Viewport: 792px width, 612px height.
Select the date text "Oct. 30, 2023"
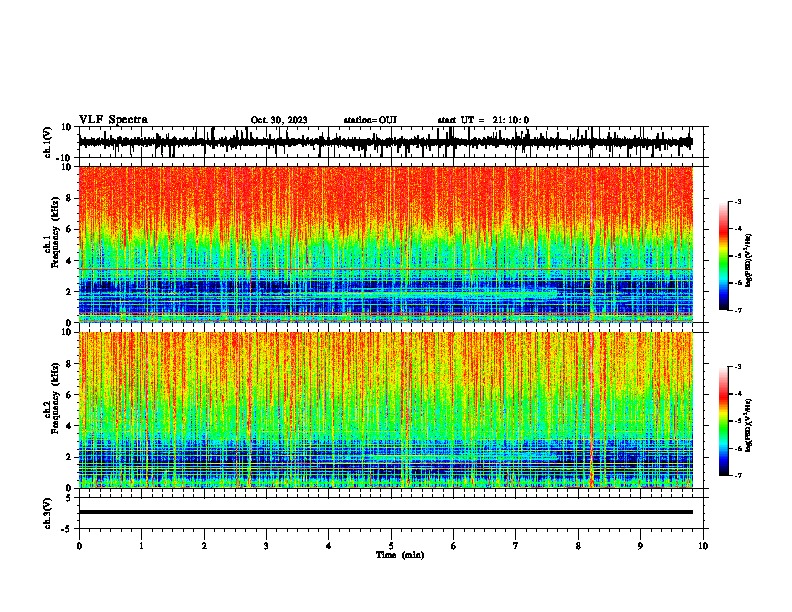(x=279, y=120)
